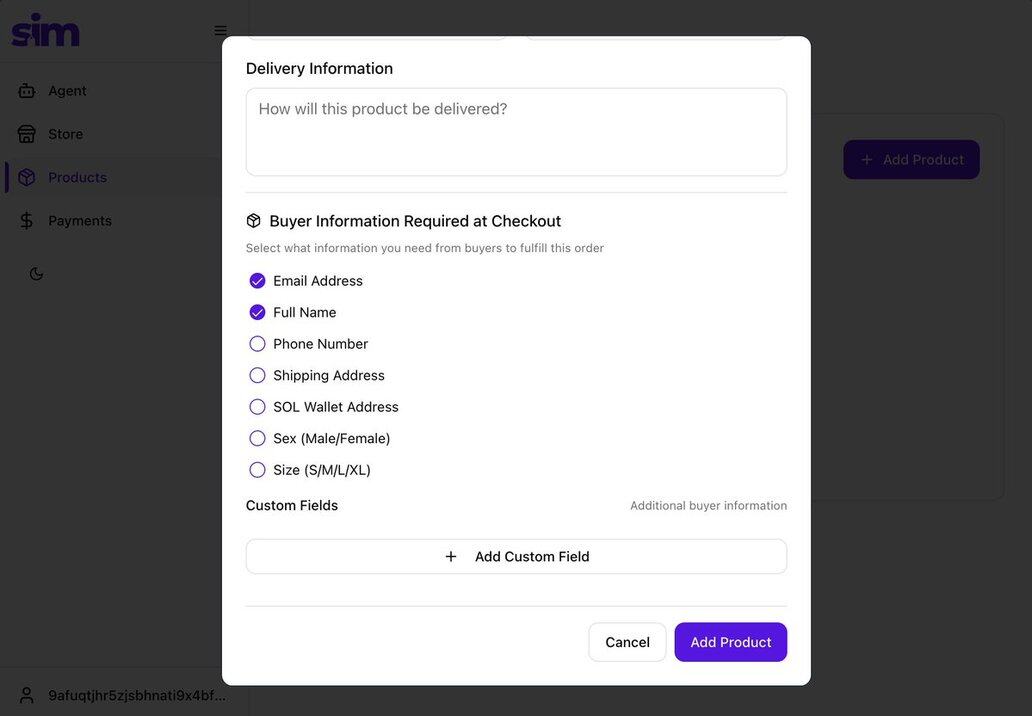Click the sim logo

coord(46,30)
